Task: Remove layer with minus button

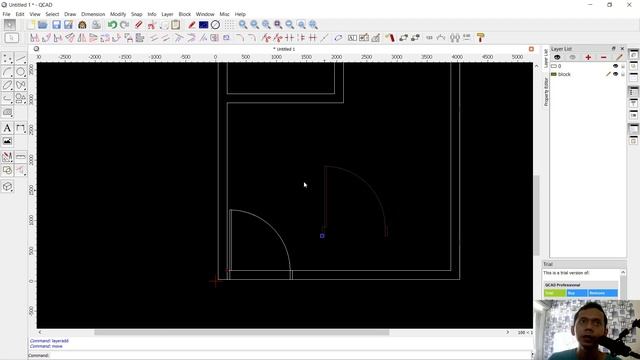Action: tap(604, 58)
